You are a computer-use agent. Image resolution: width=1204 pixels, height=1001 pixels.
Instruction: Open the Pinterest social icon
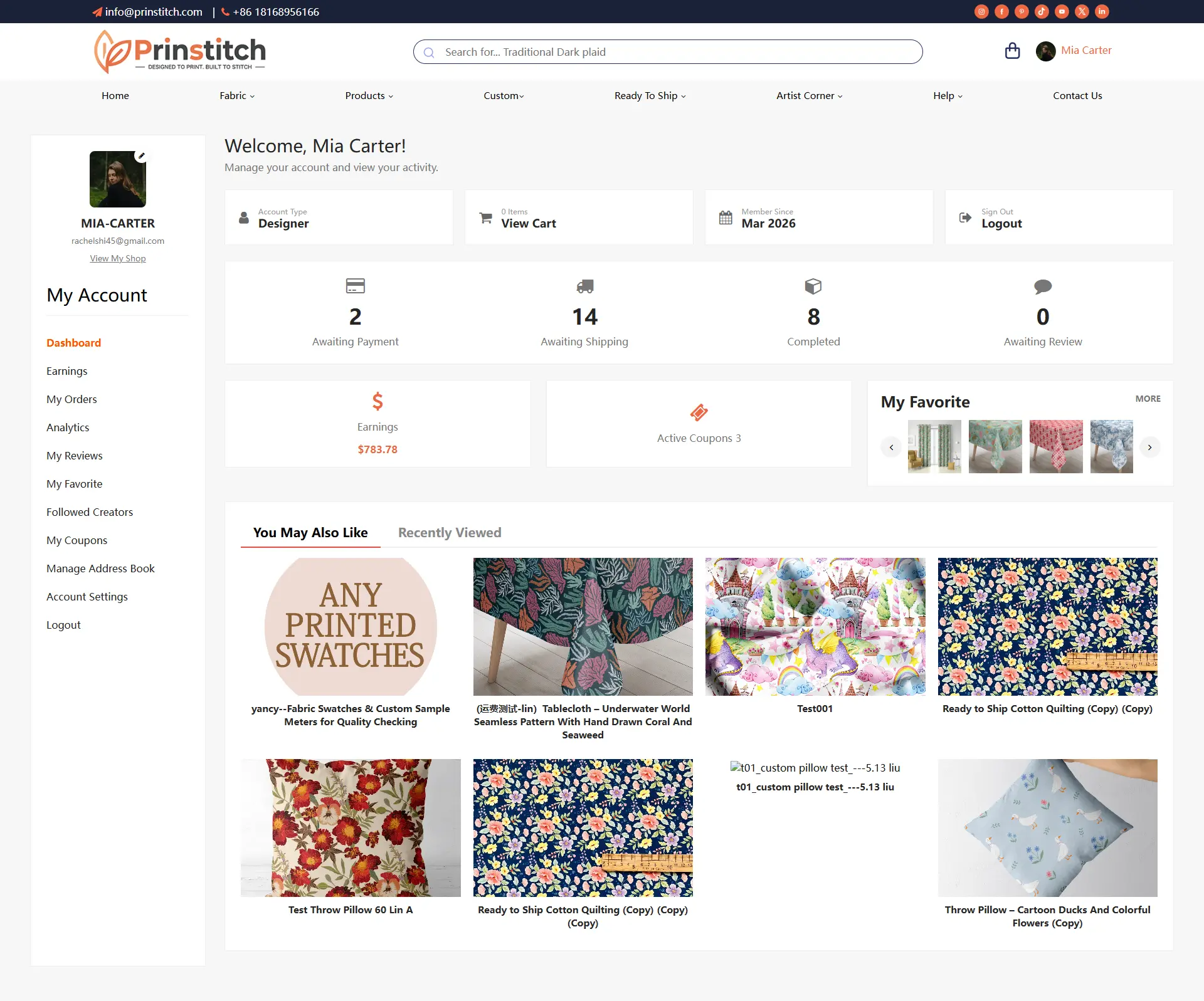[x=1022, y=11]
